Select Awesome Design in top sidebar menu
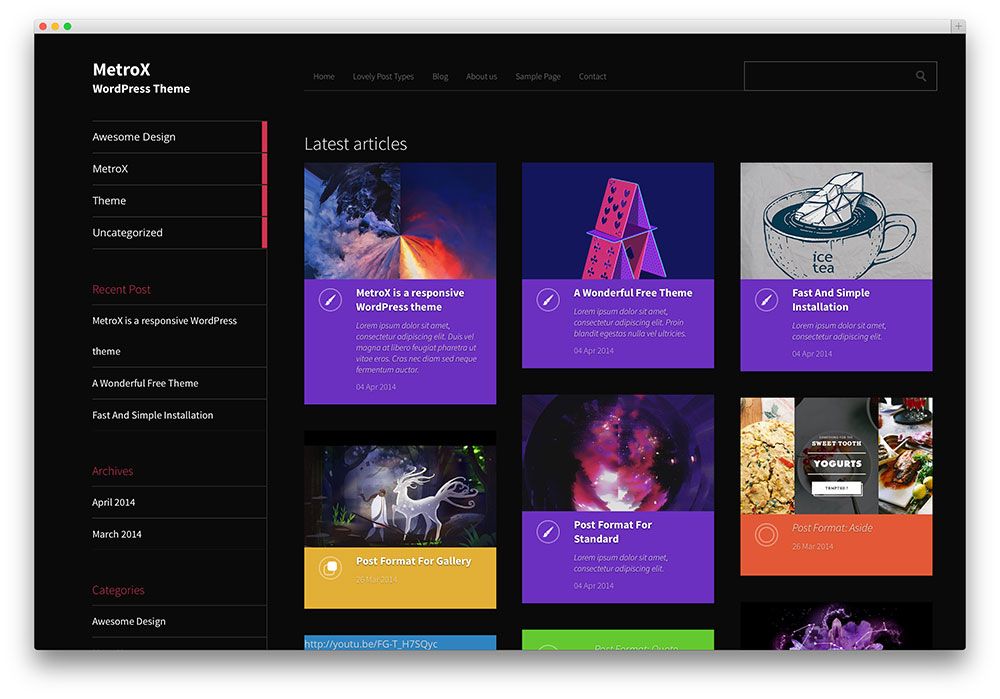The width and height of the screenshot is (1000, 699). click(179, 137)
